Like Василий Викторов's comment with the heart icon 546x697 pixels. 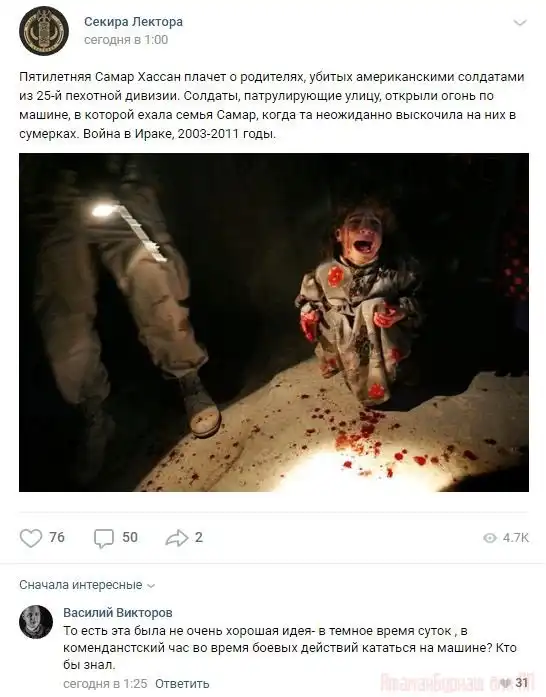[x=506, y=682]
